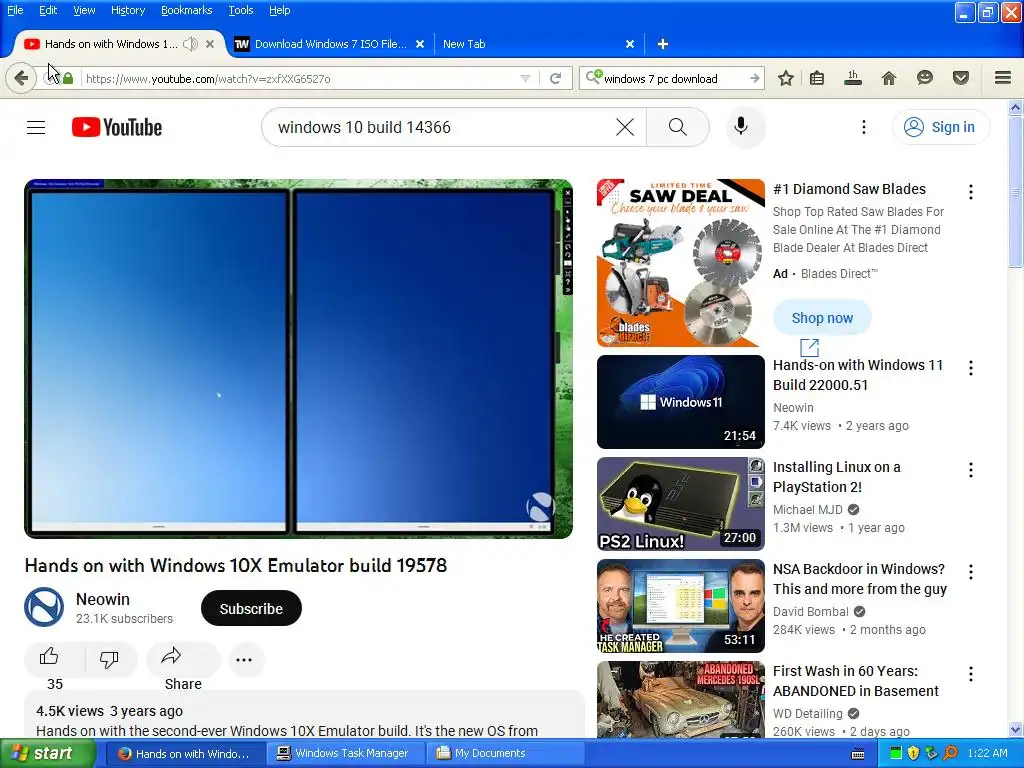Screen dimensions: 1024x768
Task: Close the New Tab tab
Action: (630, 44)
